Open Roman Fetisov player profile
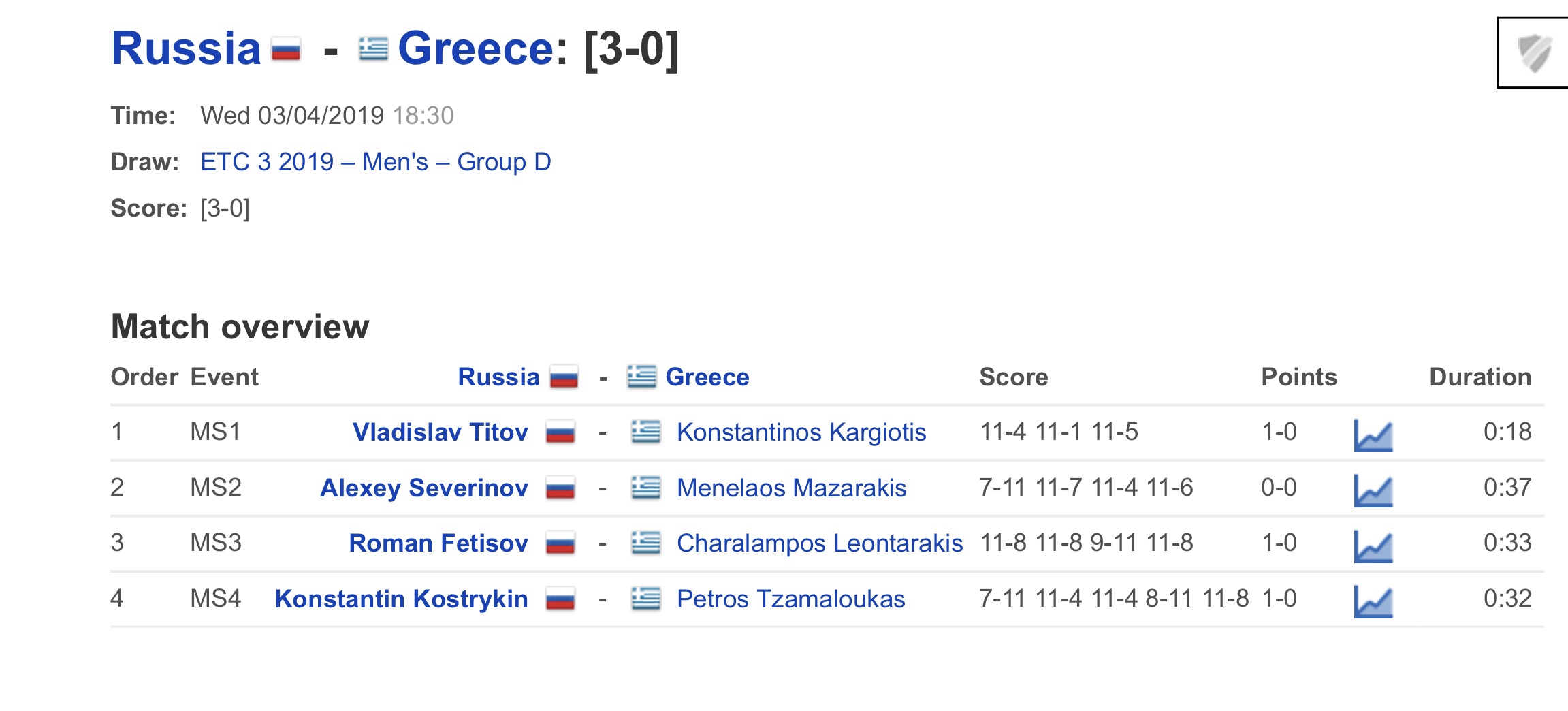 [438, 543]
